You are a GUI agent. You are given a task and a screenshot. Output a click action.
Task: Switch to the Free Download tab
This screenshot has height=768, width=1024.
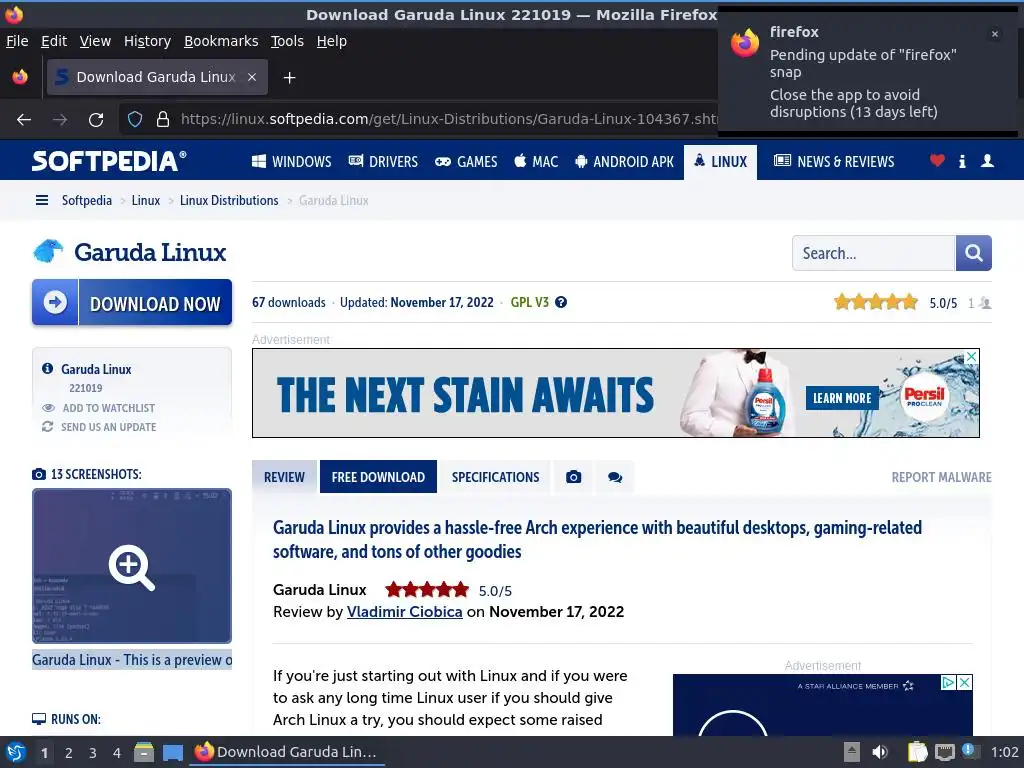tap(378, 477)
